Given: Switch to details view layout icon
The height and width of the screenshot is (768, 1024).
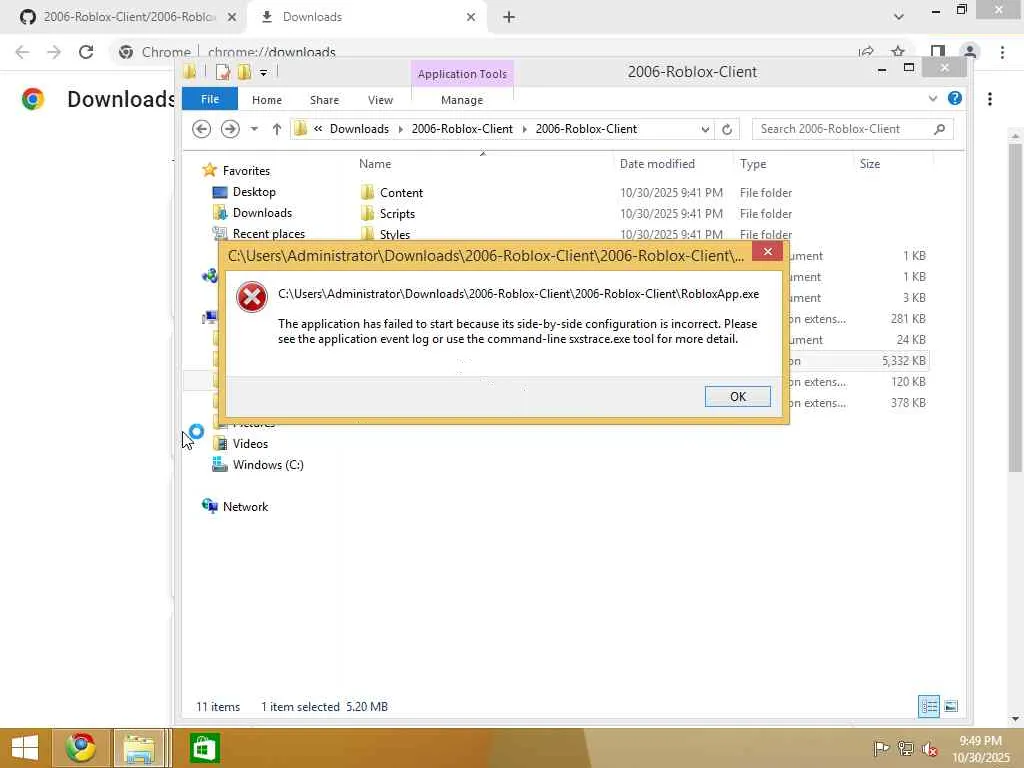Looking at the screenshot, I should (929, 706).
